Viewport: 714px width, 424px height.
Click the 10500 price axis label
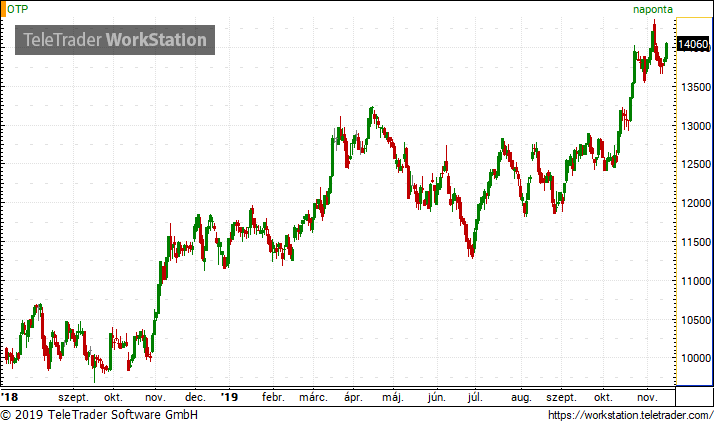pyautogui.click(x=696, y=320)
